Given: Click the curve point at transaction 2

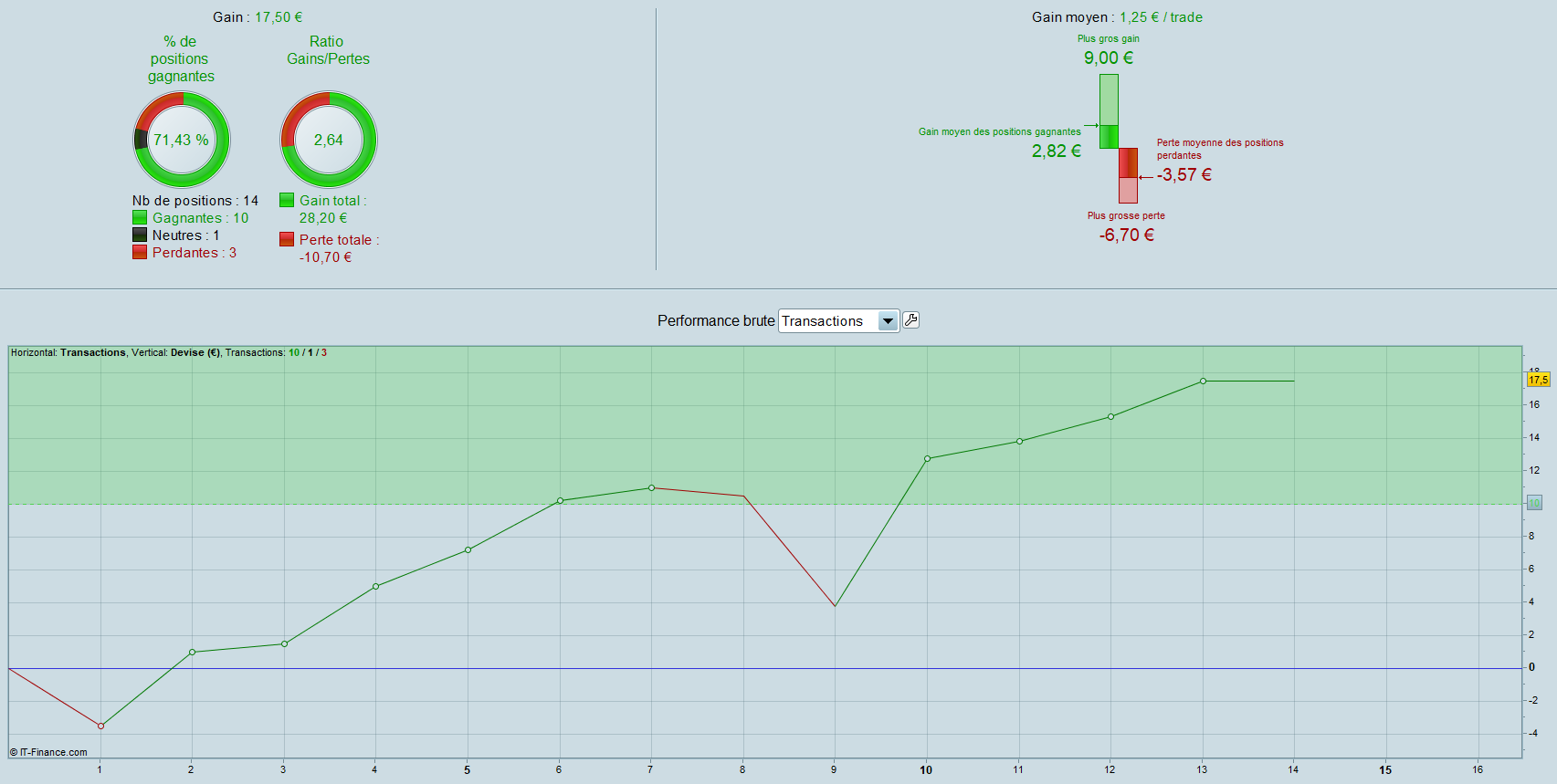Looking at the screenshot, I should pyautogui.click(x=192, y=653).
